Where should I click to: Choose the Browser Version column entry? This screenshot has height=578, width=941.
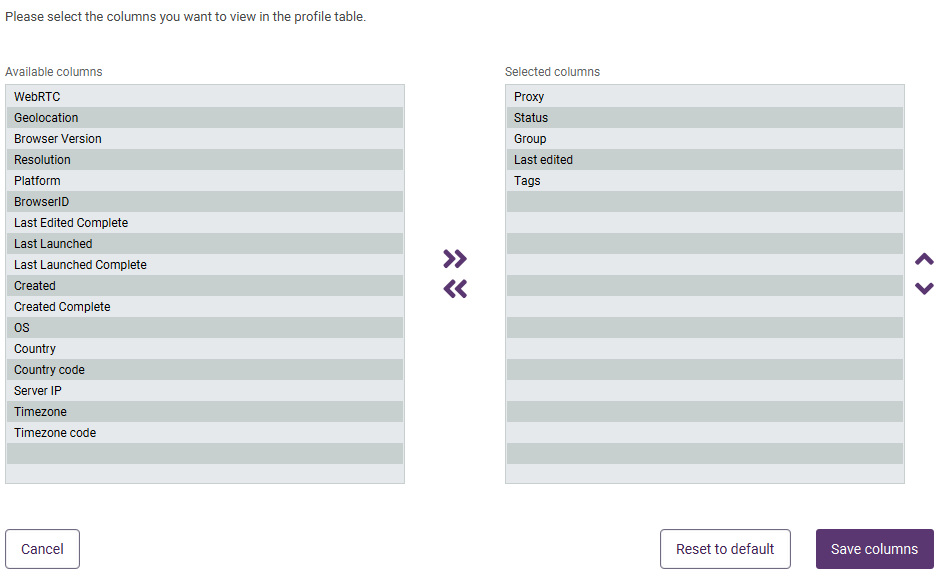(x=205, y=139)
